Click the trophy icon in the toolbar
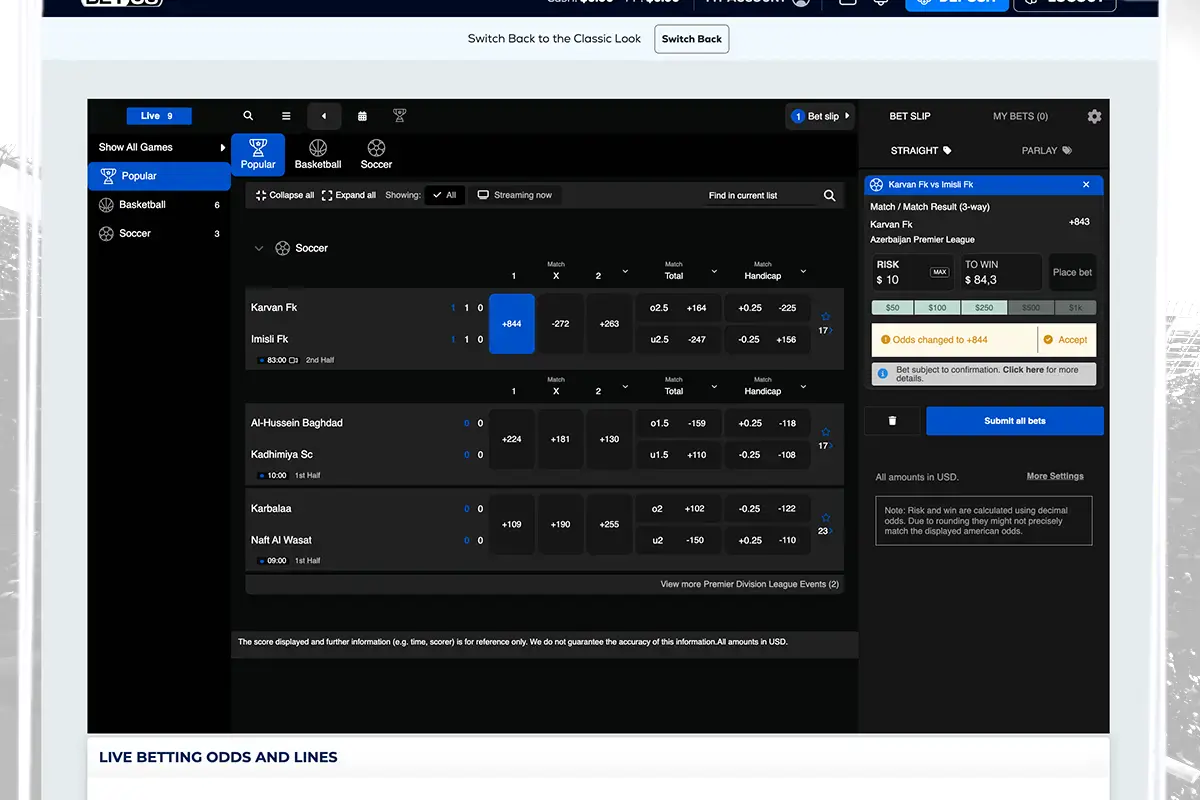The width and height of the screenshot is (1200, 800). [400, 115]
